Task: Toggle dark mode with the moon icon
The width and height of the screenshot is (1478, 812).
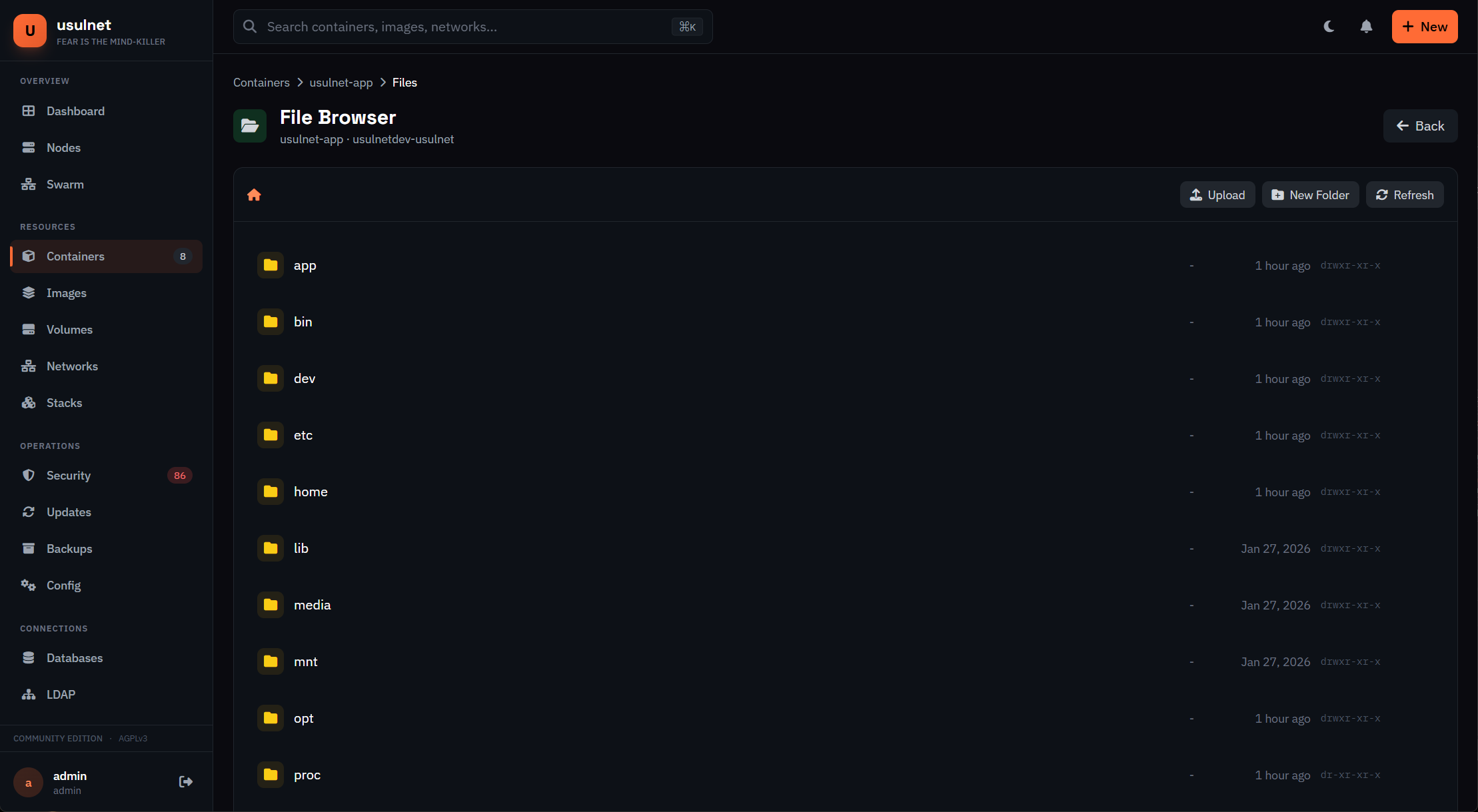Action: [1329, 27]
